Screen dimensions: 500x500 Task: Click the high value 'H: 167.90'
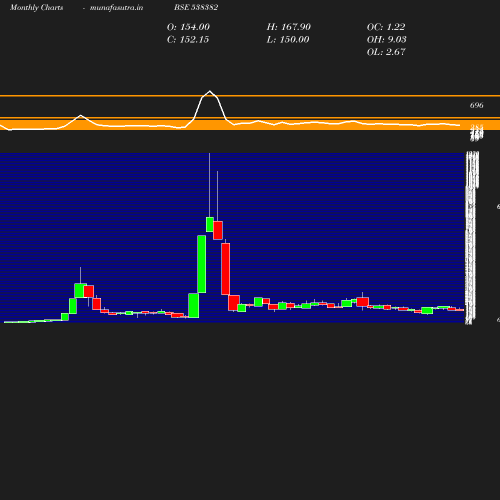289,27
